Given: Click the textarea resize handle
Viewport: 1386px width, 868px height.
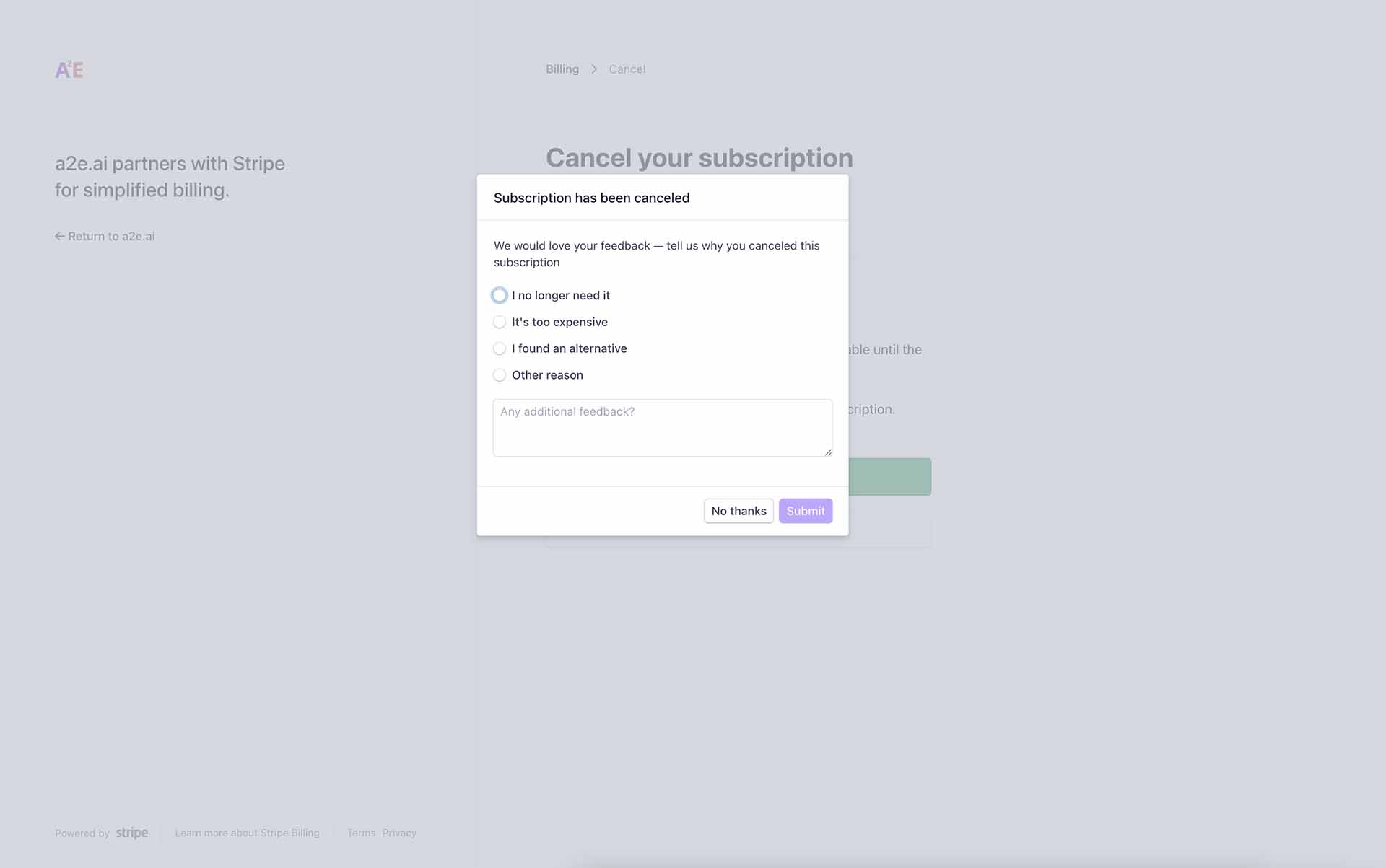Looking at the screenshot, I should point(827,452).
